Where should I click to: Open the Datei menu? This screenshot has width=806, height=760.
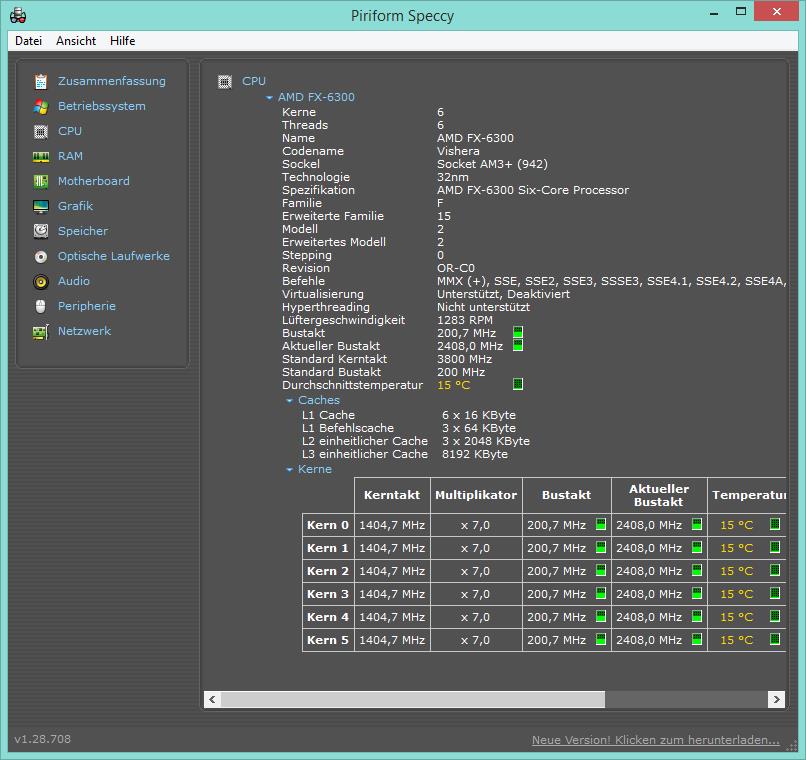point(28,41)
